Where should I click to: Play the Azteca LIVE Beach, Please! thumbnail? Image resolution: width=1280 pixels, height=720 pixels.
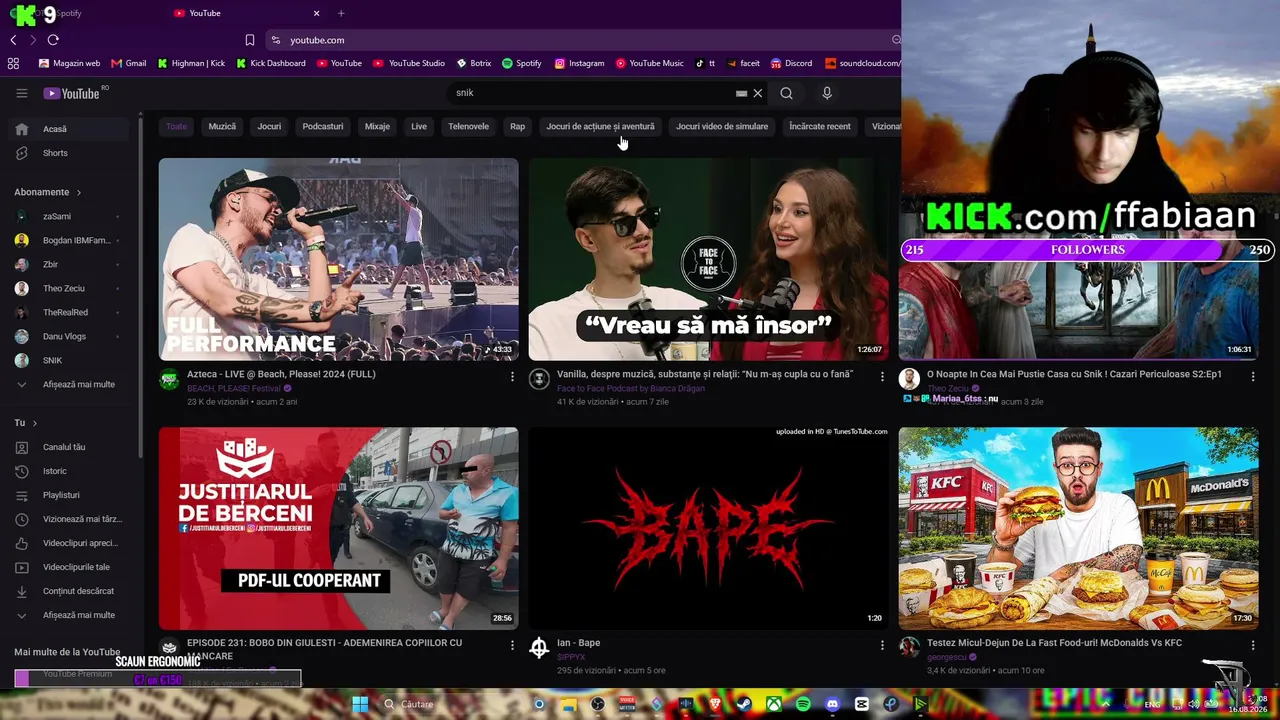(x=339, y=259)
